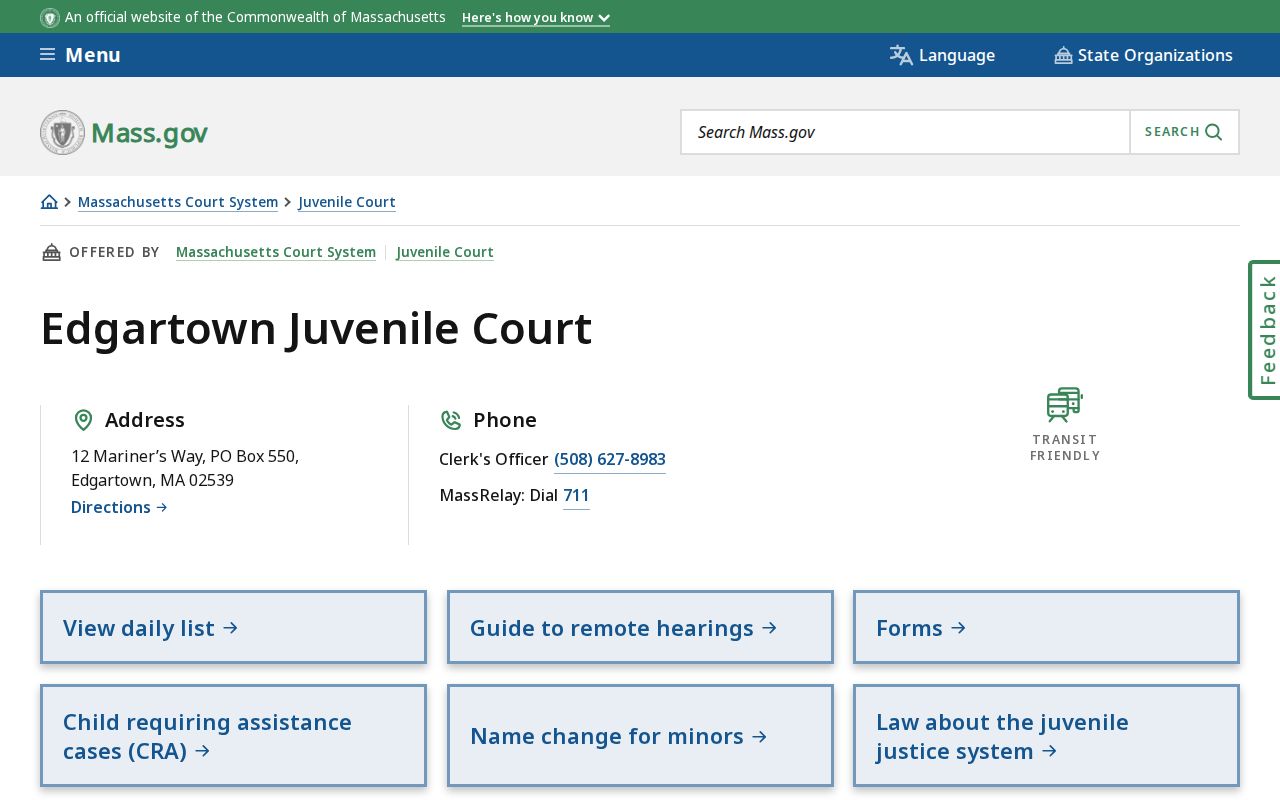Viewport: 1280px width, 800px height.
Task: Click the TRANSIT FRIENDLY label
Action: [x=1065, y=447]
